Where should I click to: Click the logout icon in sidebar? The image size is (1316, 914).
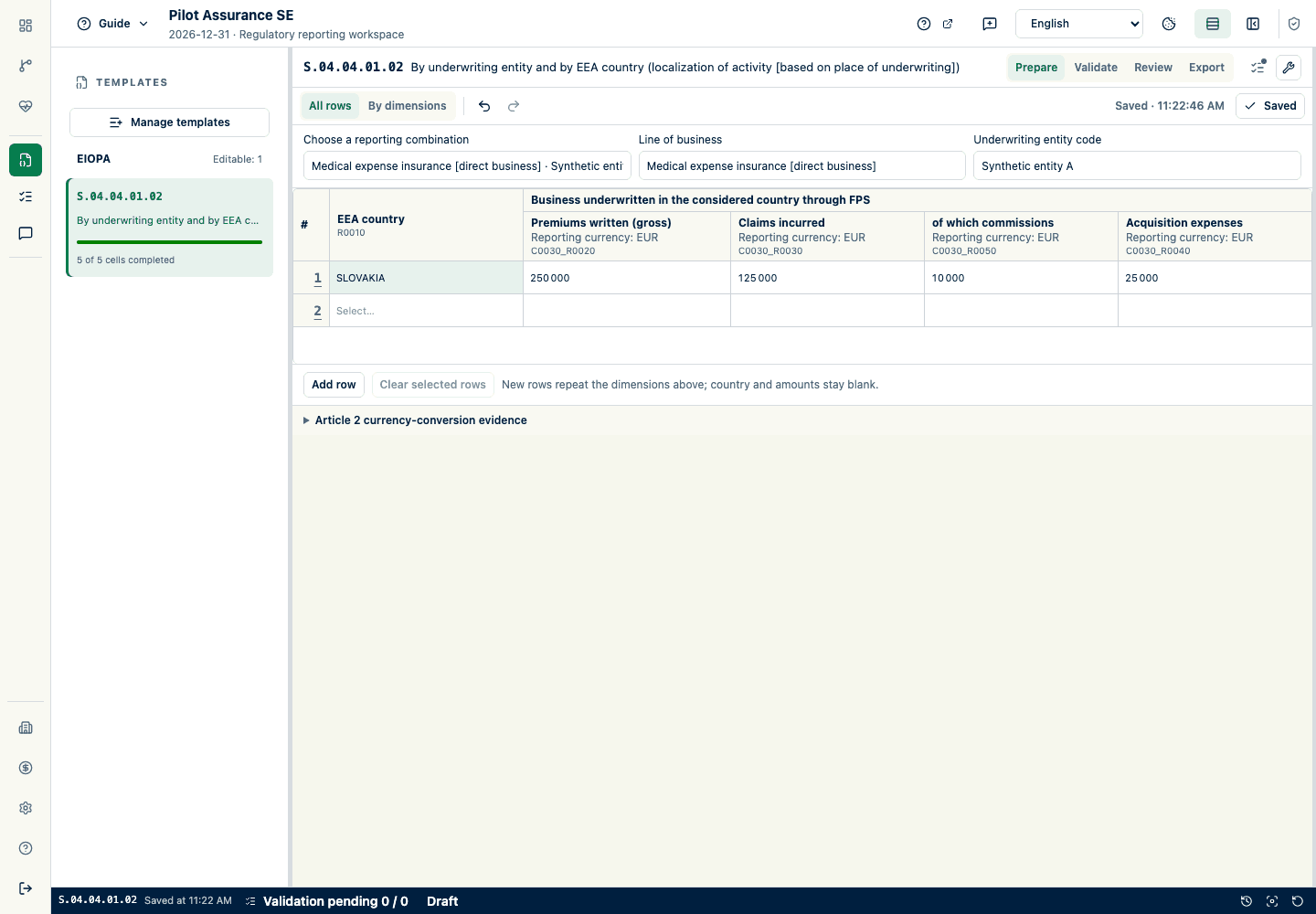(26, 888)
